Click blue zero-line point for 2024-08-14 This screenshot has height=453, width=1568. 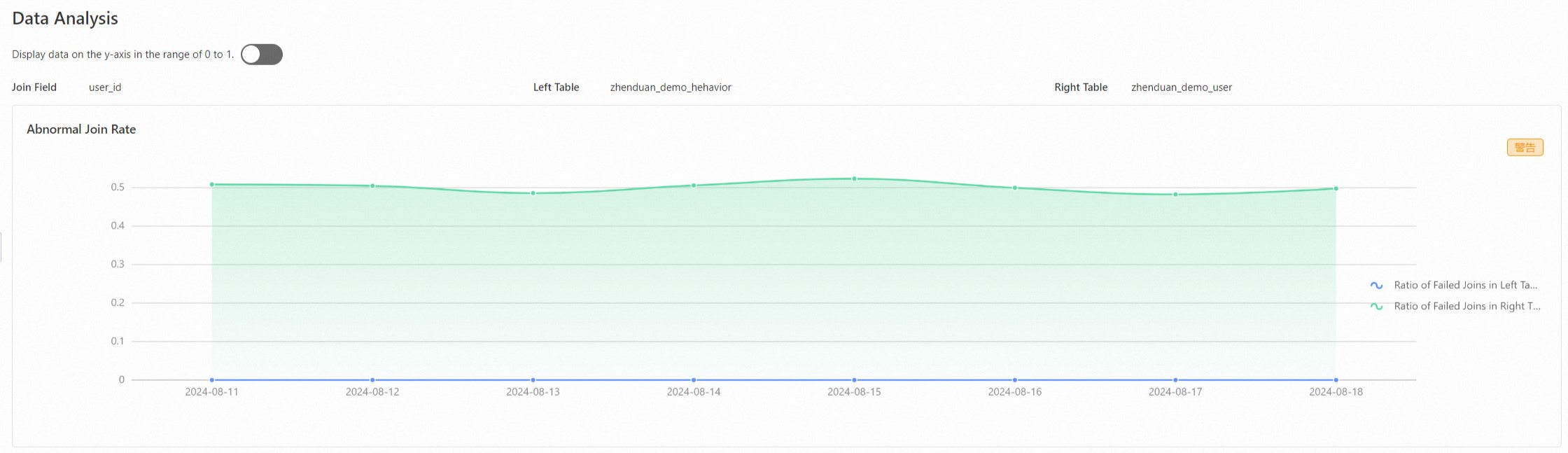pyautogui.click(x=694, y=380)
